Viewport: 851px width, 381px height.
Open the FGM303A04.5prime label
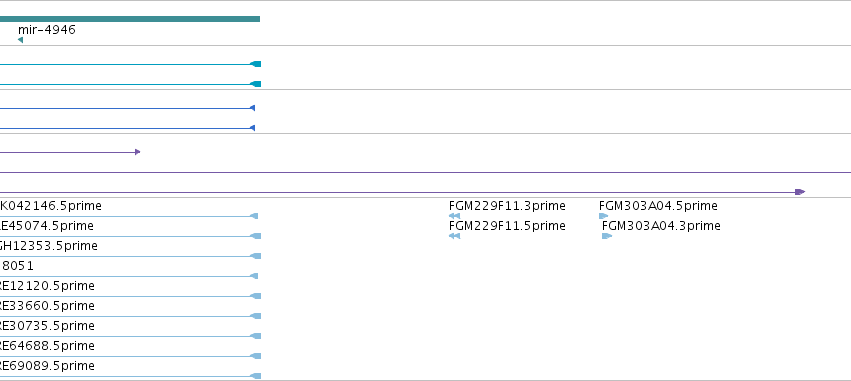click(658, 206)
